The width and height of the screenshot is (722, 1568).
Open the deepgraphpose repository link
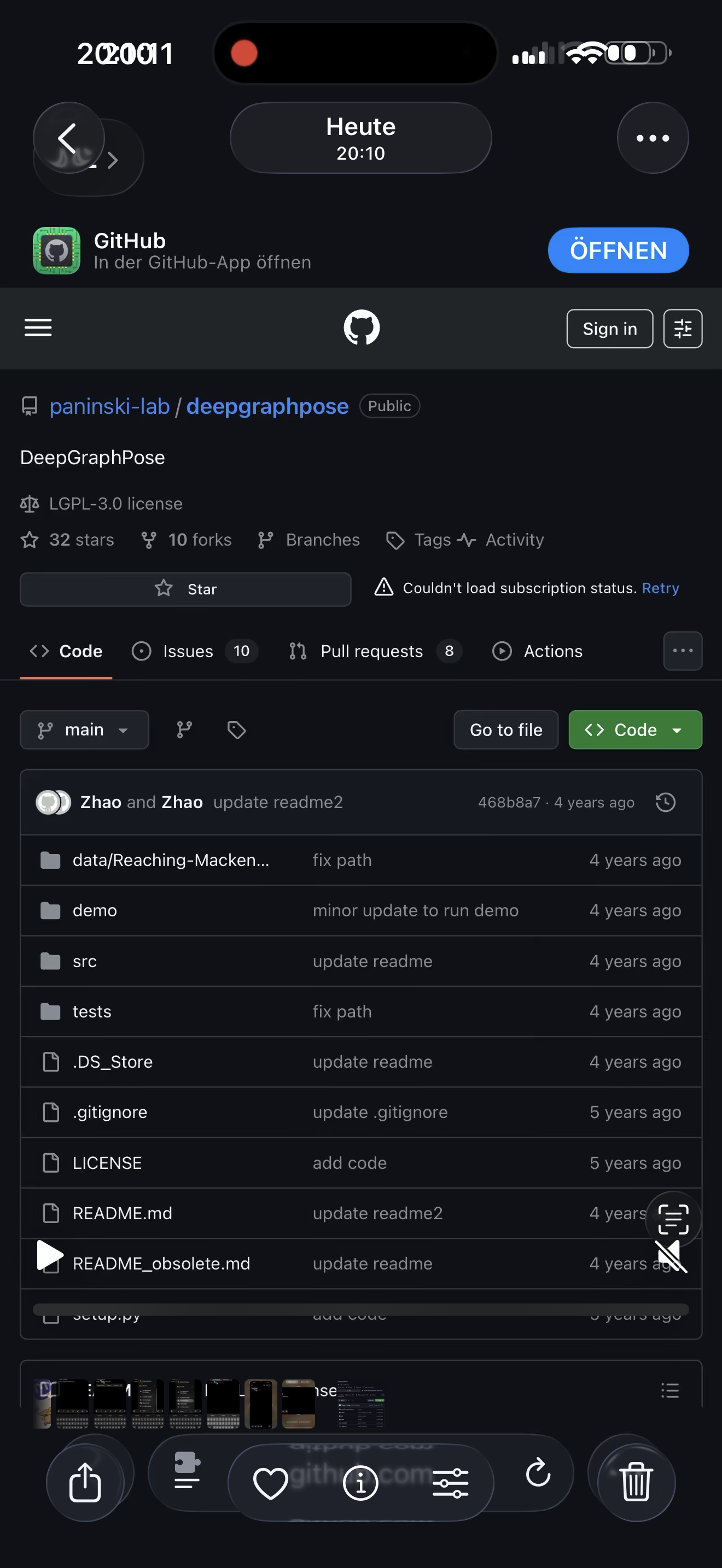tap(267, 406)
